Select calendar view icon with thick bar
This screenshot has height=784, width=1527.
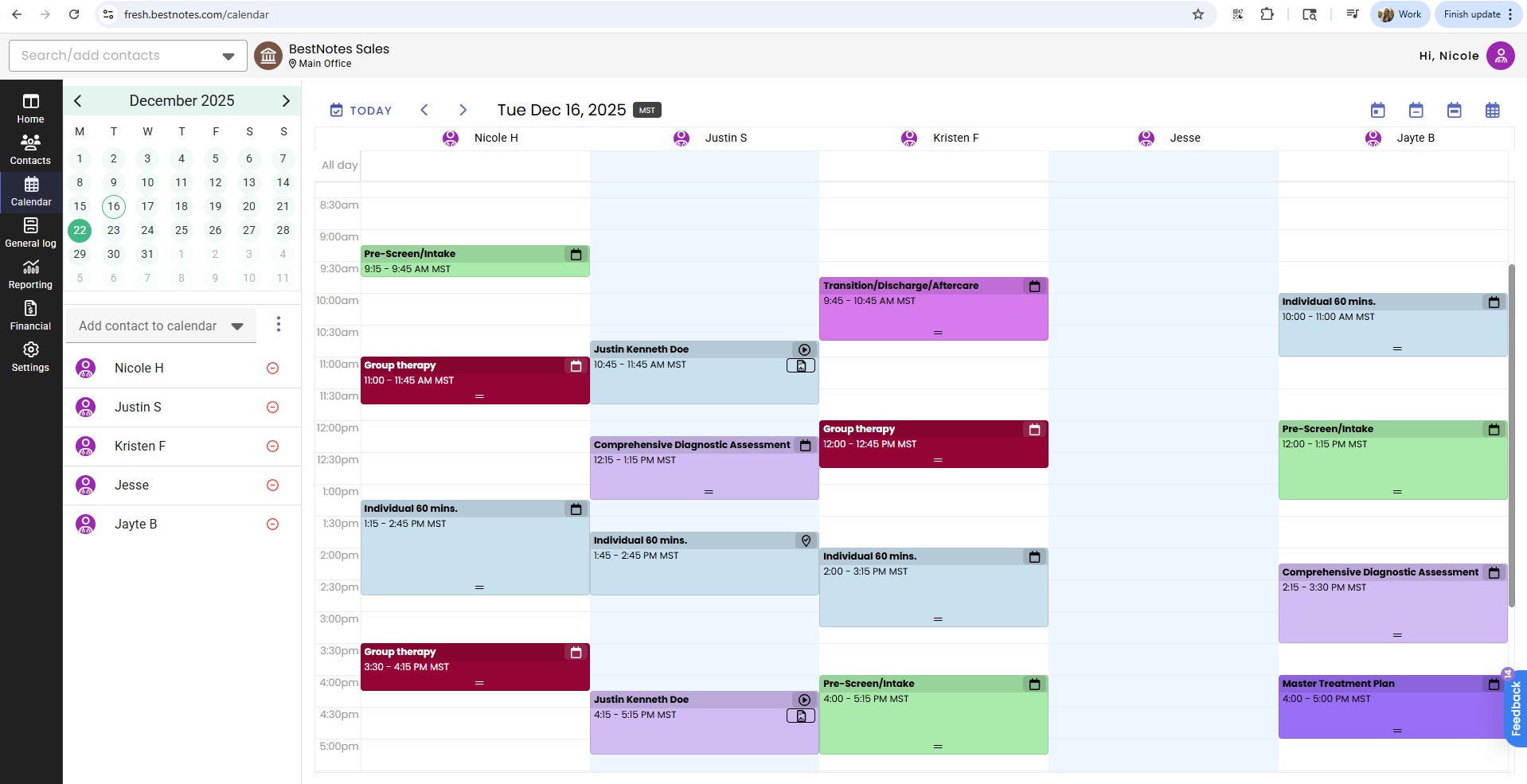pyautogui.click(x=1454, y=110)
